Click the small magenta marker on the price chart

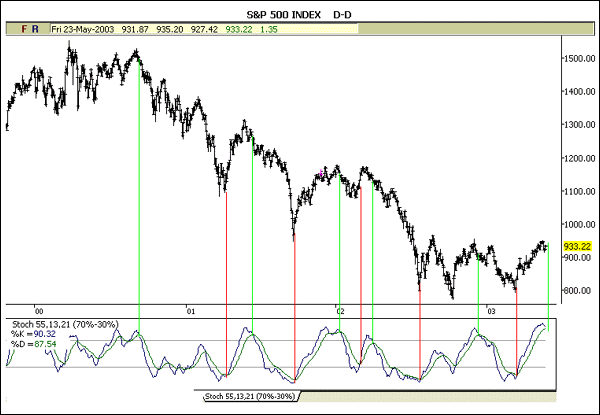coord(321,173)
